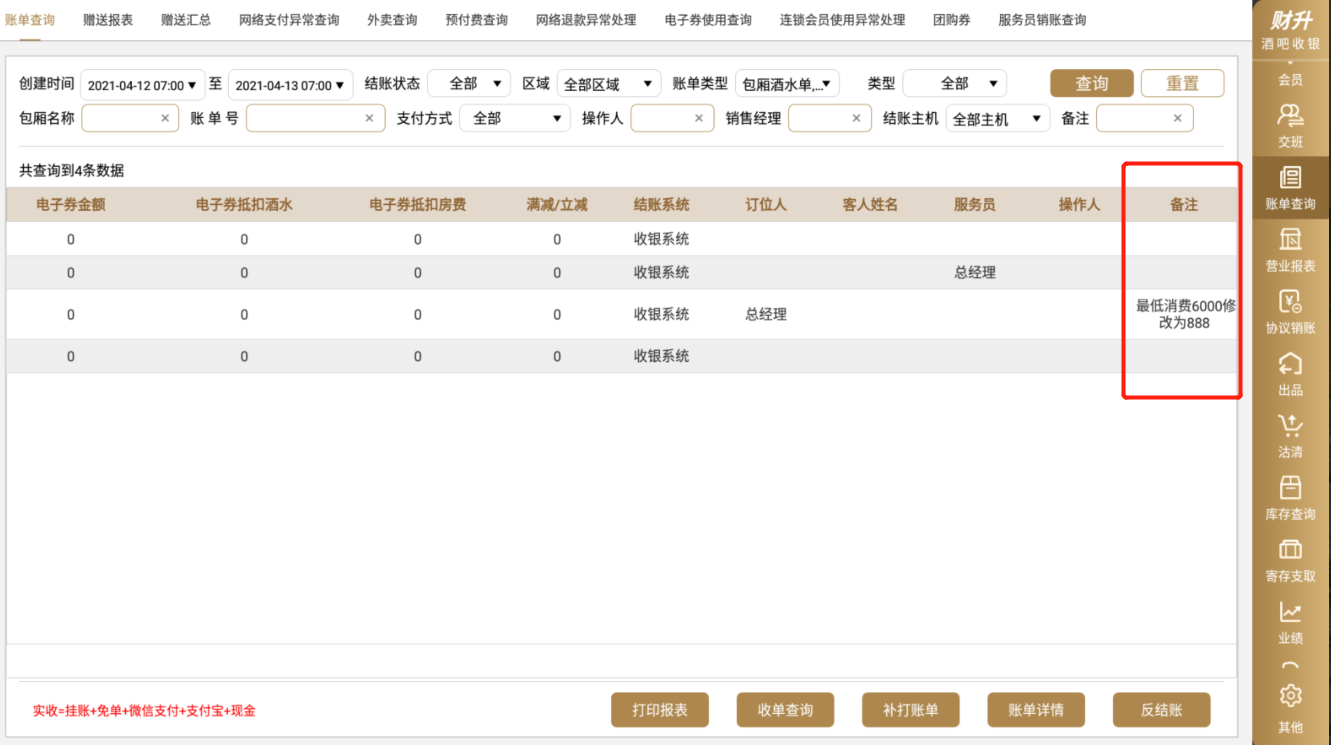Click the 反结账 button

(1161, 710)
